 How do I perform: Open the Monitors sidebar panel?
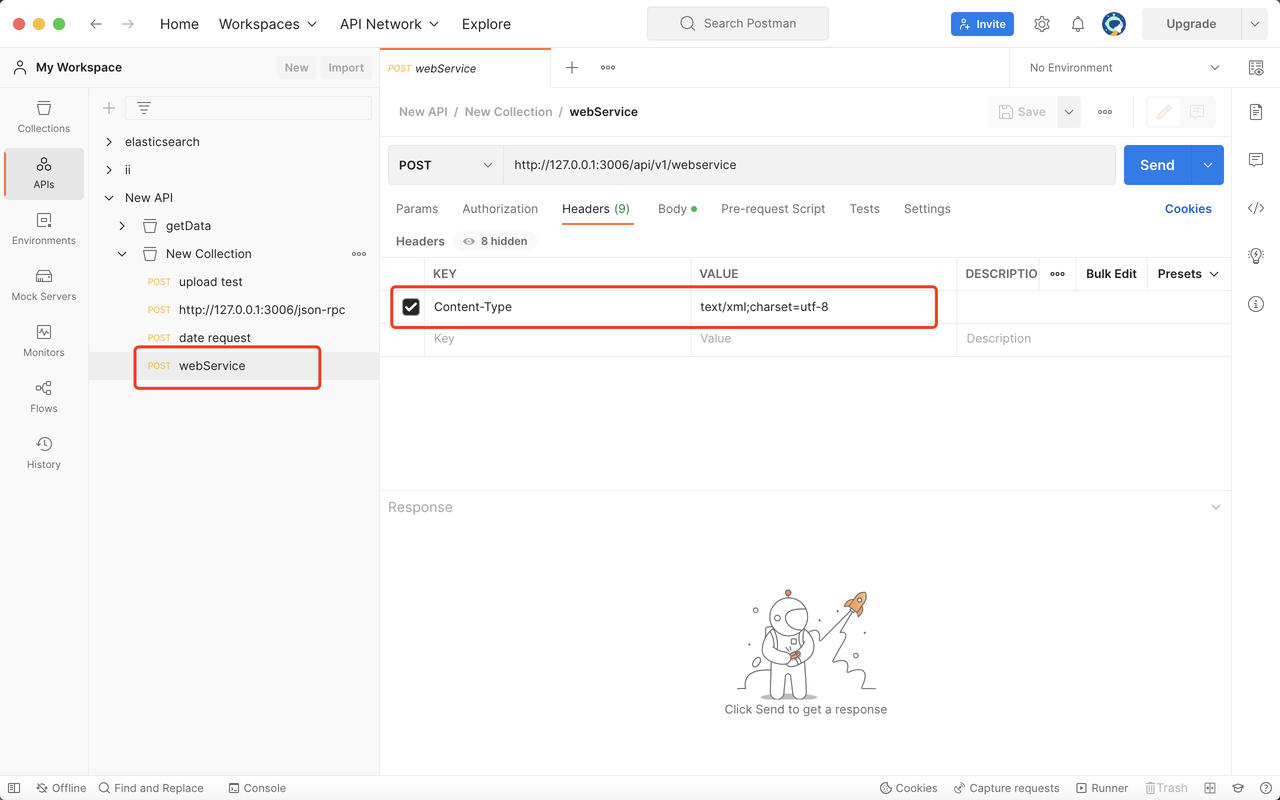tap(44, 341)
